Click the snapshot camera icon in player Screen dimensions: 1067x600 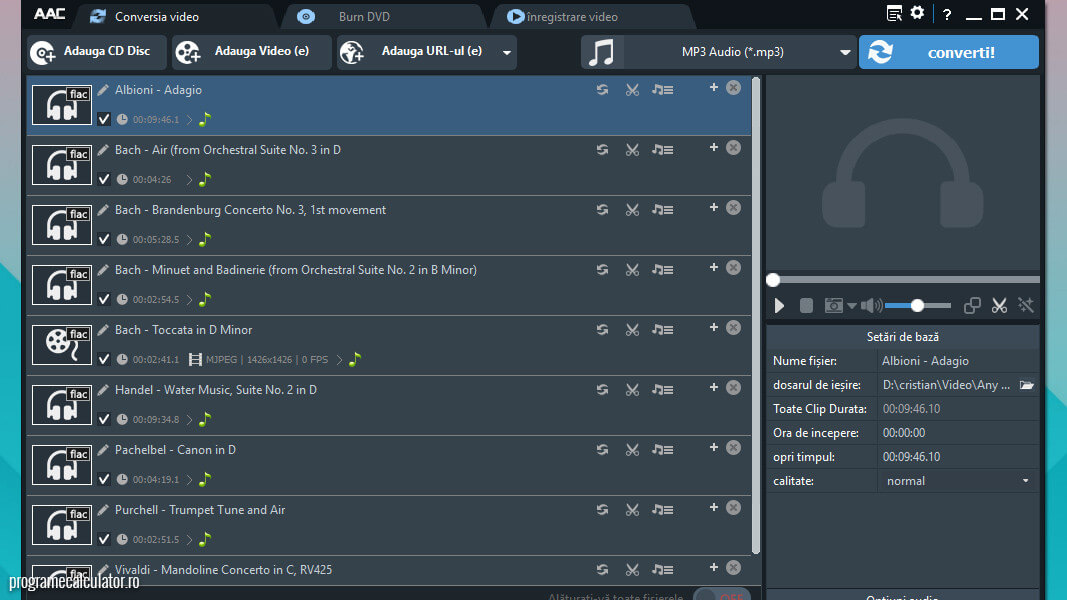833,306
